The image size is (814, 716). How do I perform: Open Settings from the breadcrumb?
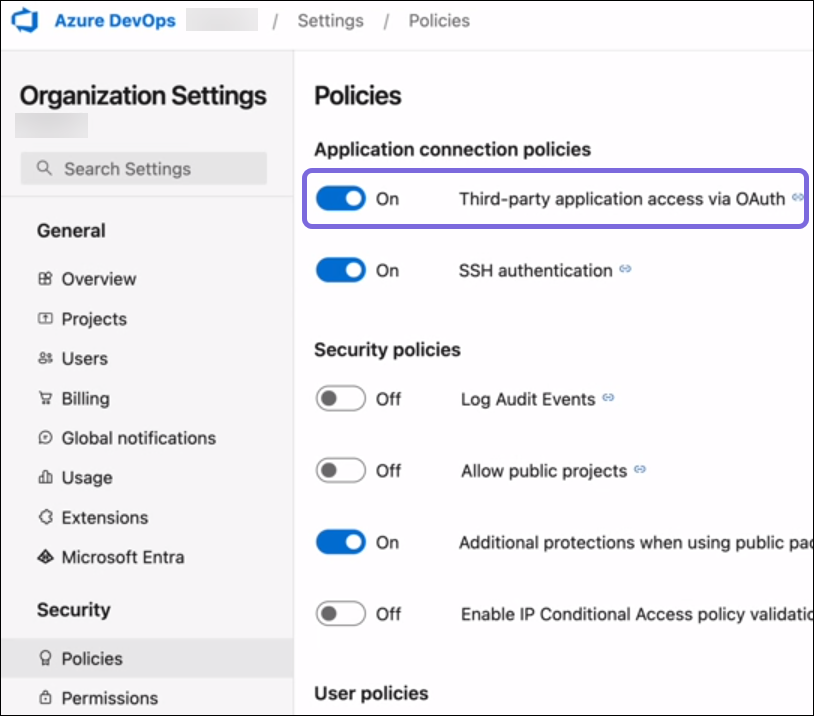(x=330, y=20)
